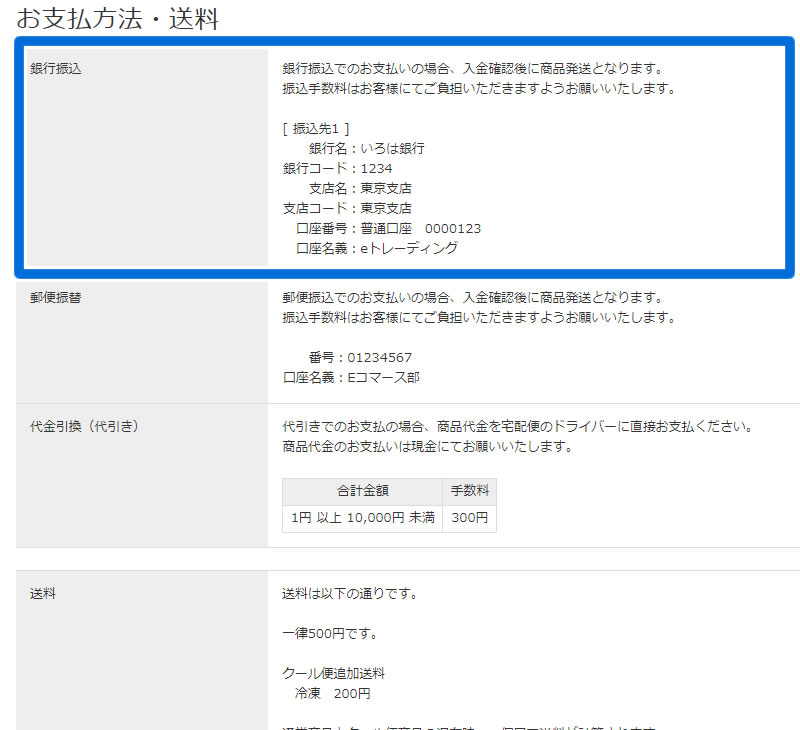Click the 冷凍 200円 line

[x=333, y=694]
